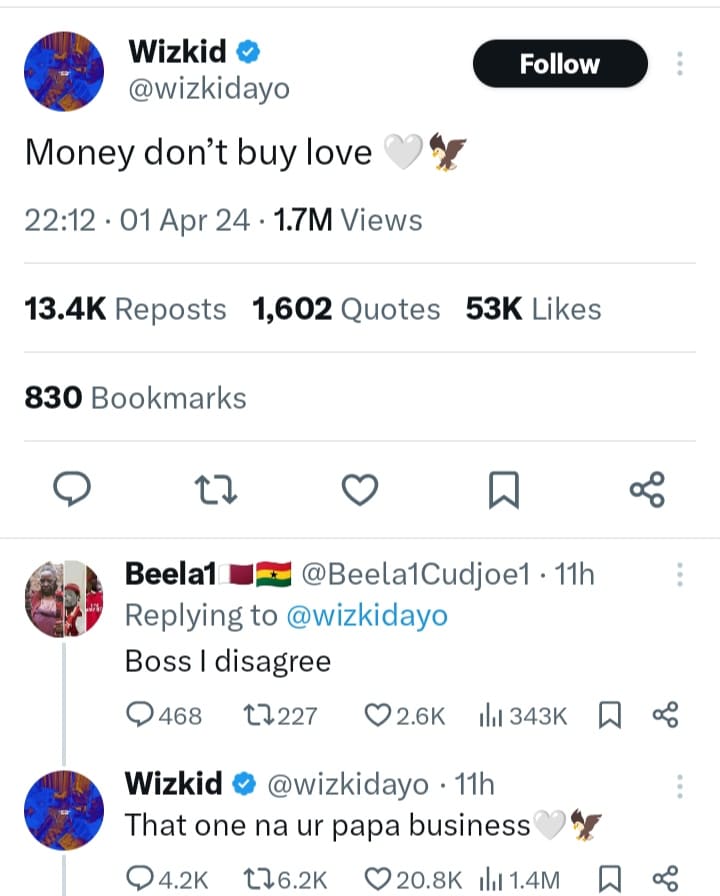Reply to Beela1's "Boss I disagree" comment
Screen dimensions: 720x896
(x=138, y=715)
